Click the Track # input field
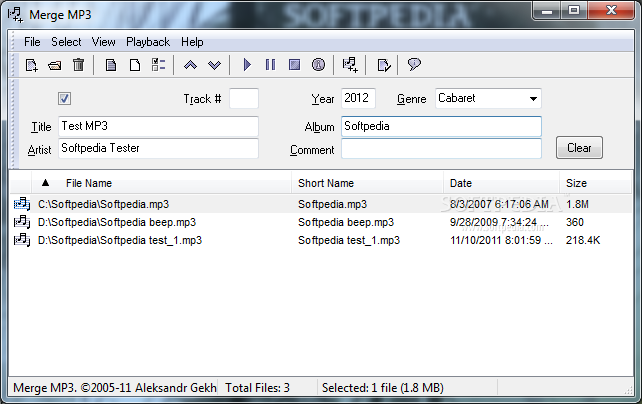 click(x=244, y=99)
